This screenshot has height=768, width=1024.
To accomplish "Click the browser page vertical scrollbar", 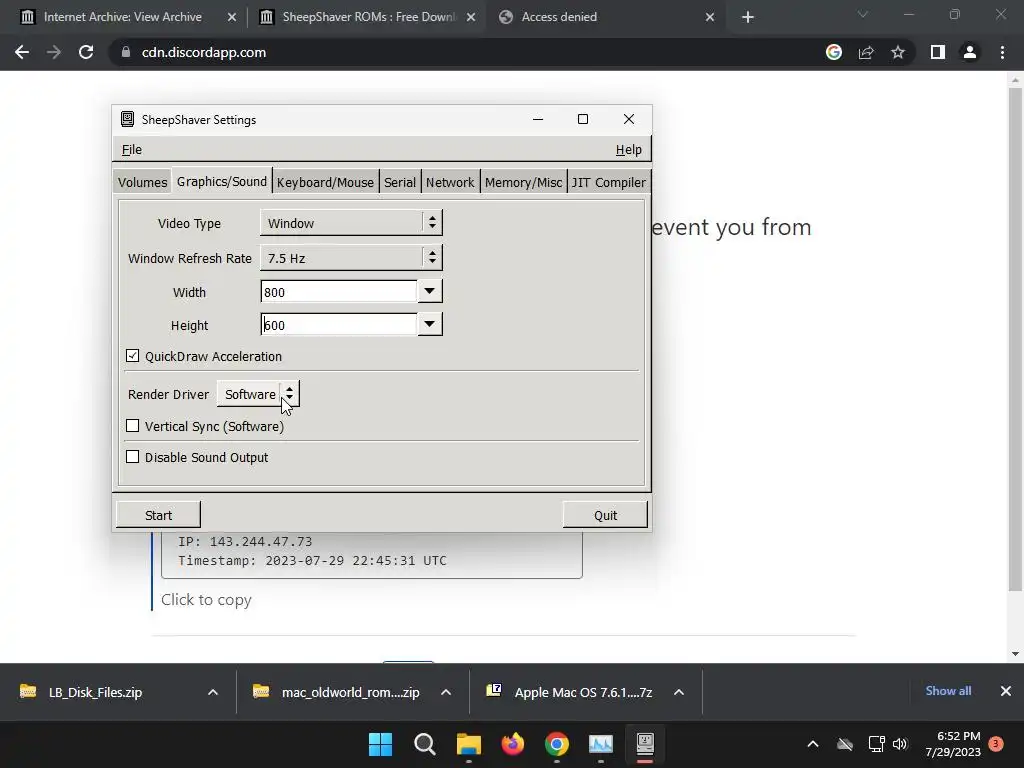I will (1014, 340).
